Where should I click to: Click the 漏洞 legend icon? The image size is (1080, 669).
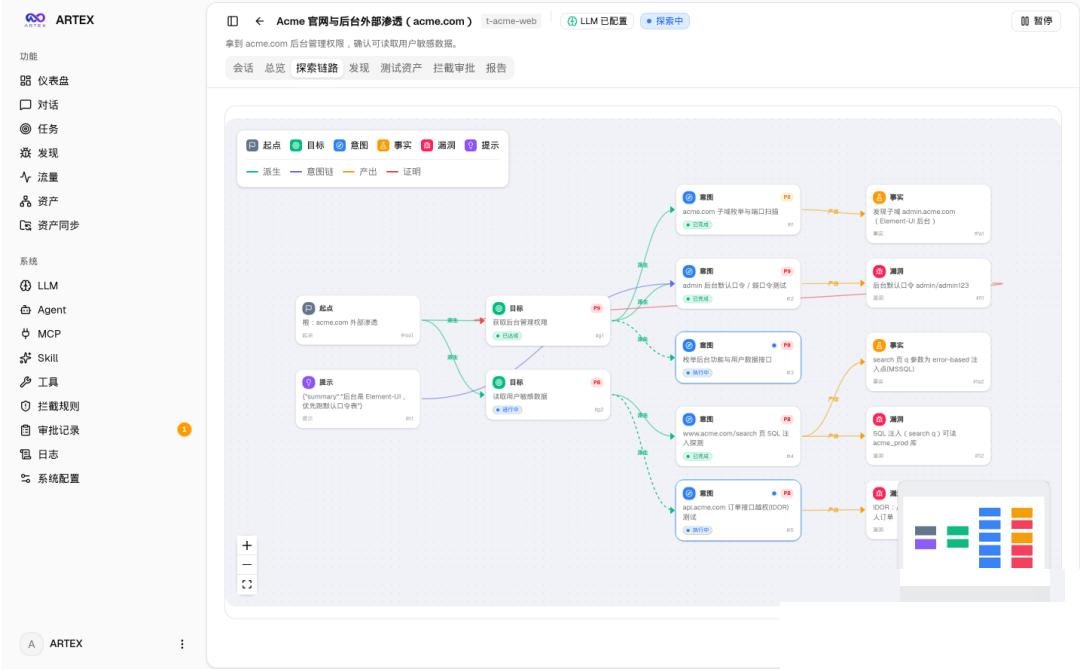(x=426, y=145)
